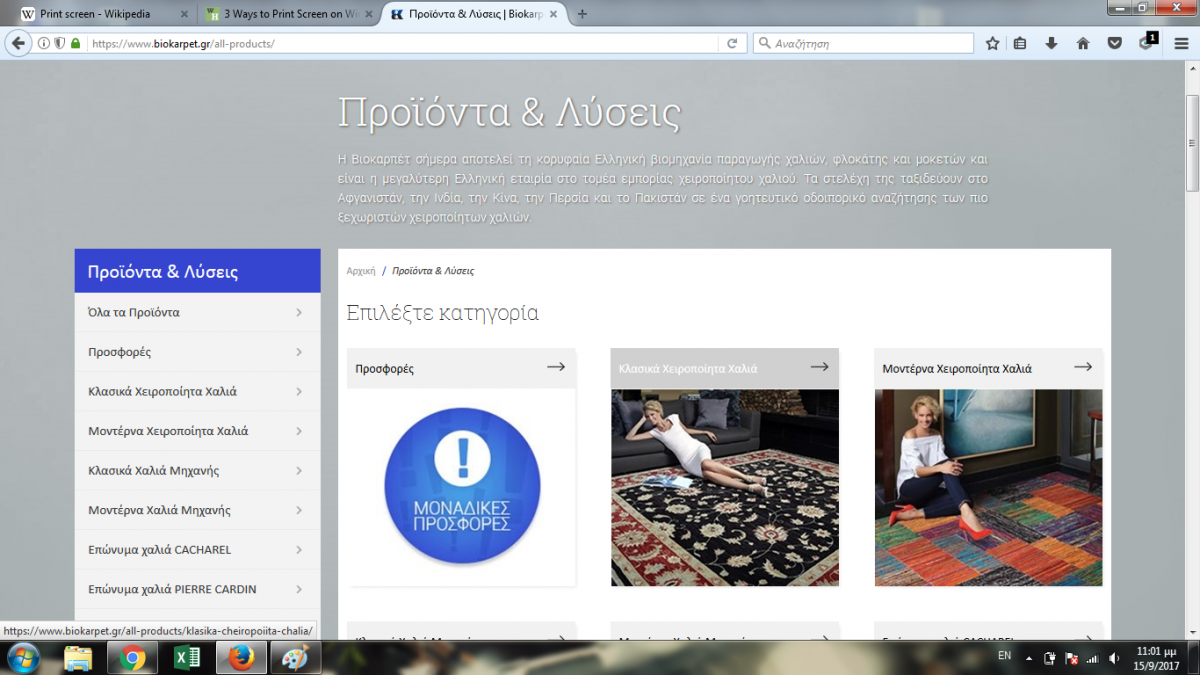Viewport: 1200px width, 675px height.
Task: Open the downloads arrow icon
Action: tap(1051, 43)
